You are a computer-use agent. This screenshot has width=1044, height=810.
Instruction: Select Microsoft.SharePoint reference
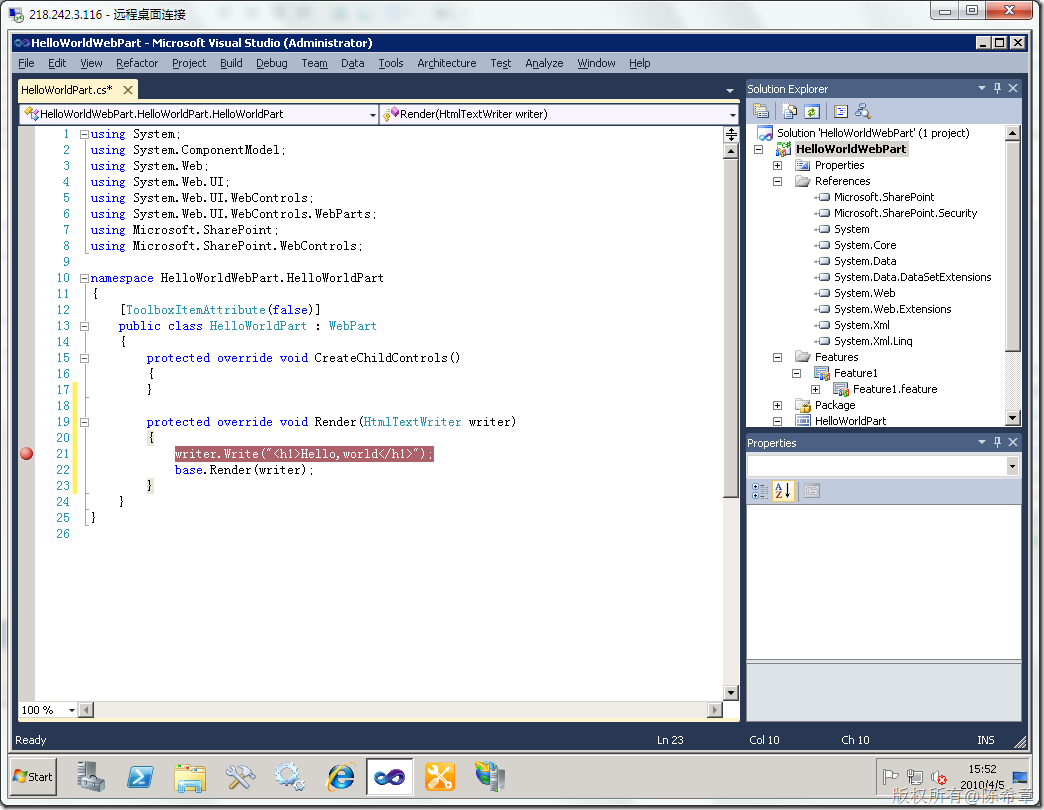click(884, 197)
